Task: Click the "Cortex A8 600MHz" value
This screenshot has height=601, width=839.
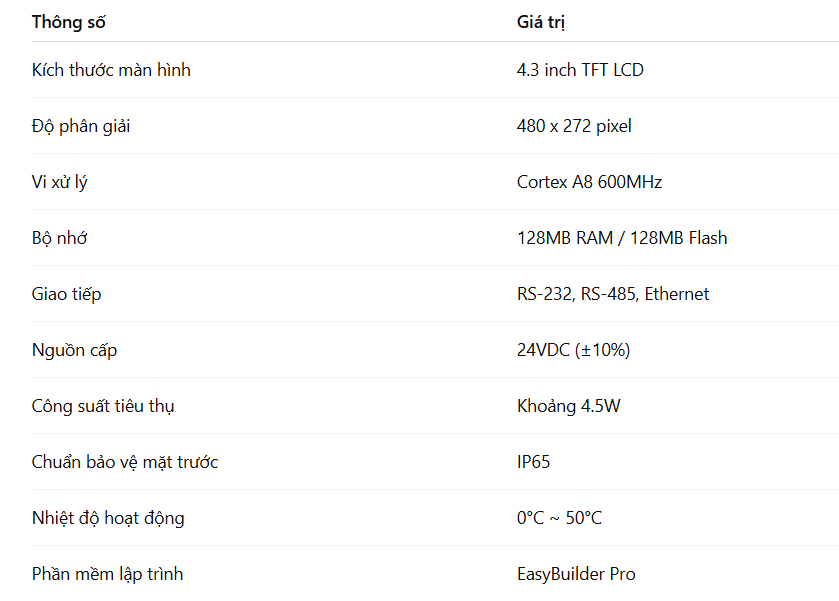Action: pos(589,182)
